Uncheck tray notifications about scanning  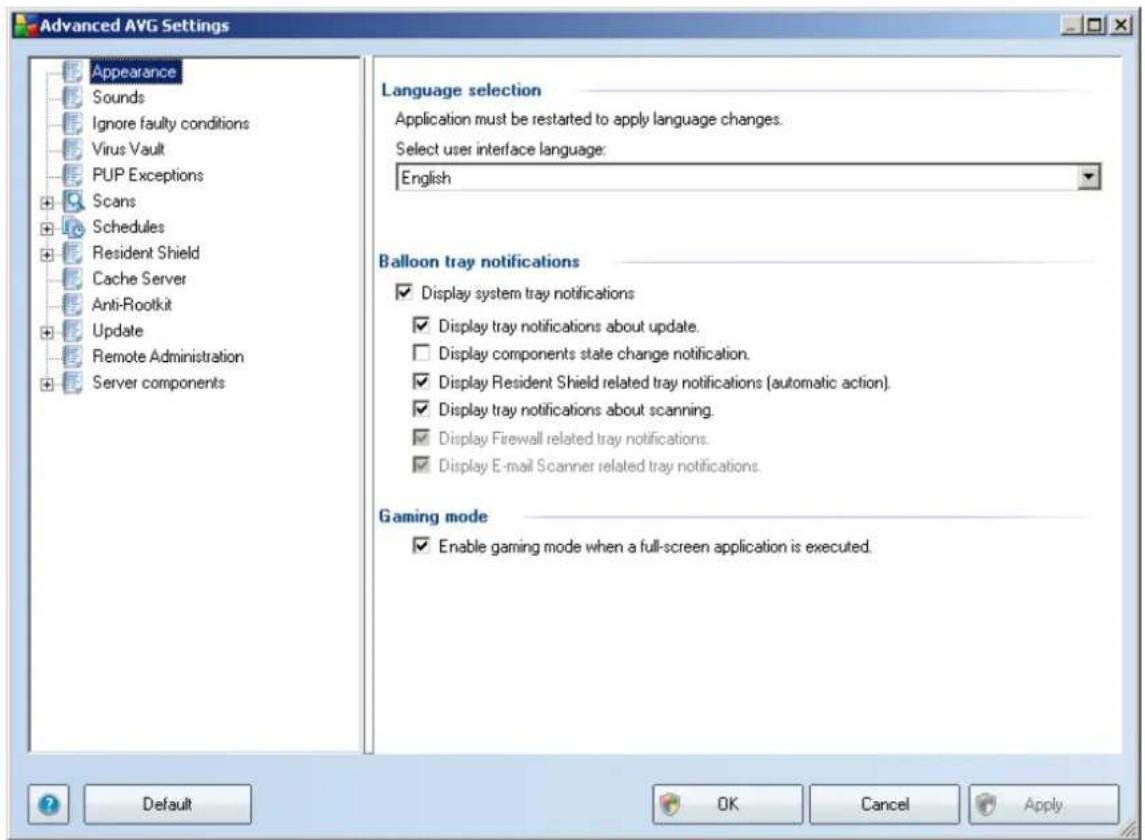421,408
